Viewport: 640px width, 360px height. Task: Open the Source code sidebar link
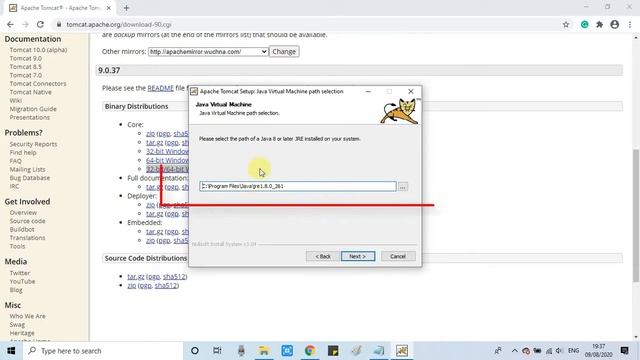tap(27, 221)
